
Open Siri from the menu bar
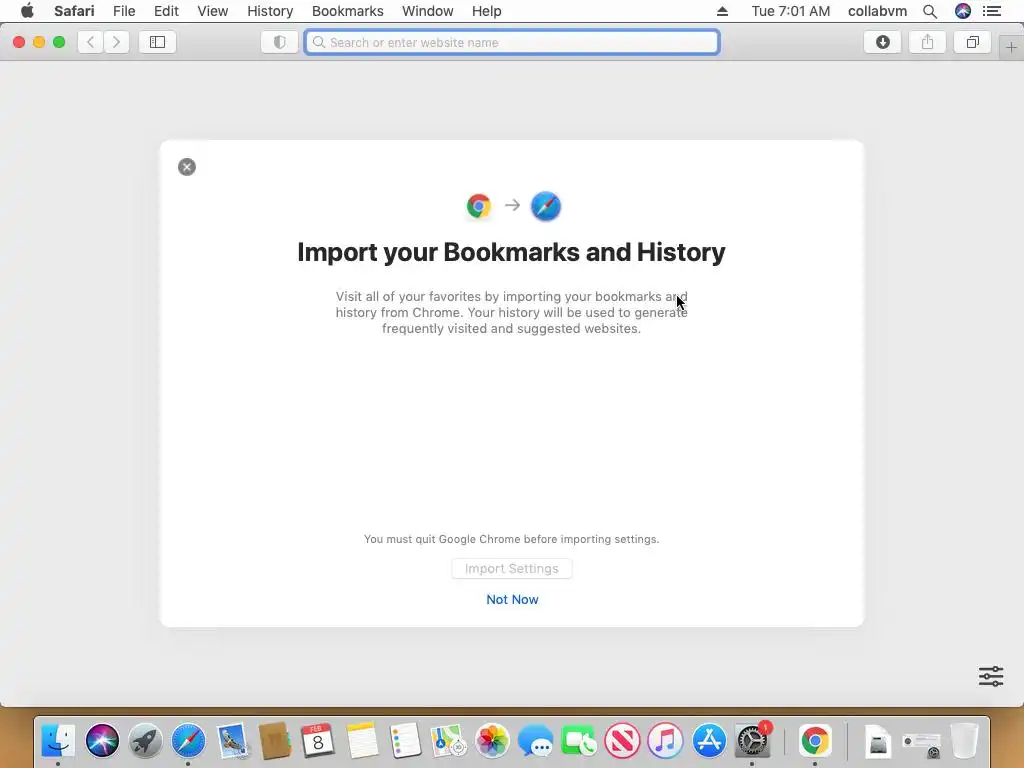click(x=963, y=11)
